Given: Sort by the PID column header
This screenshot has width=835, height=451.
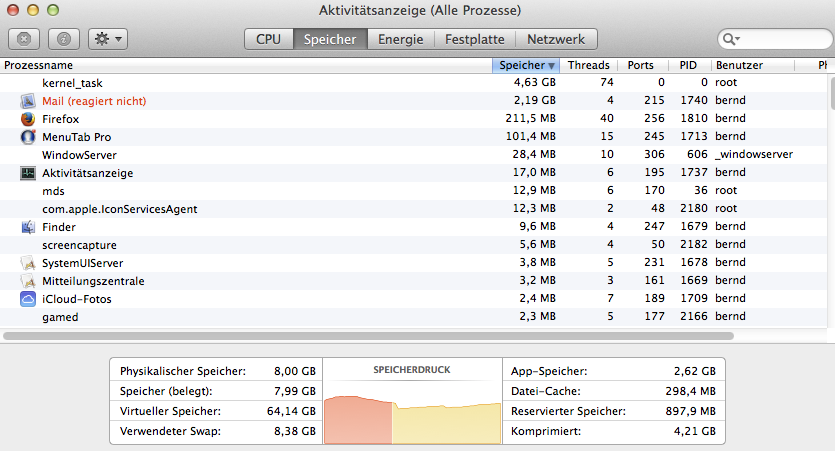Looking at the screenshot, I should (688, 65).
